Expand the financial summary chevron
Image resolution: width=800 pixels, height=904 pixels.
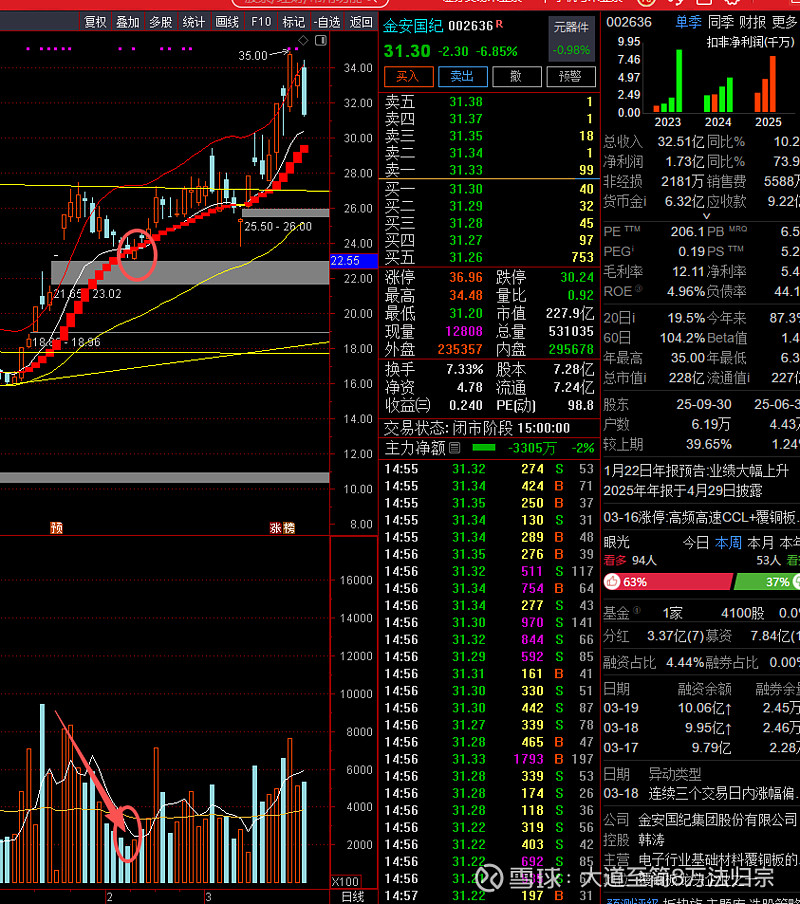[707, 216]
